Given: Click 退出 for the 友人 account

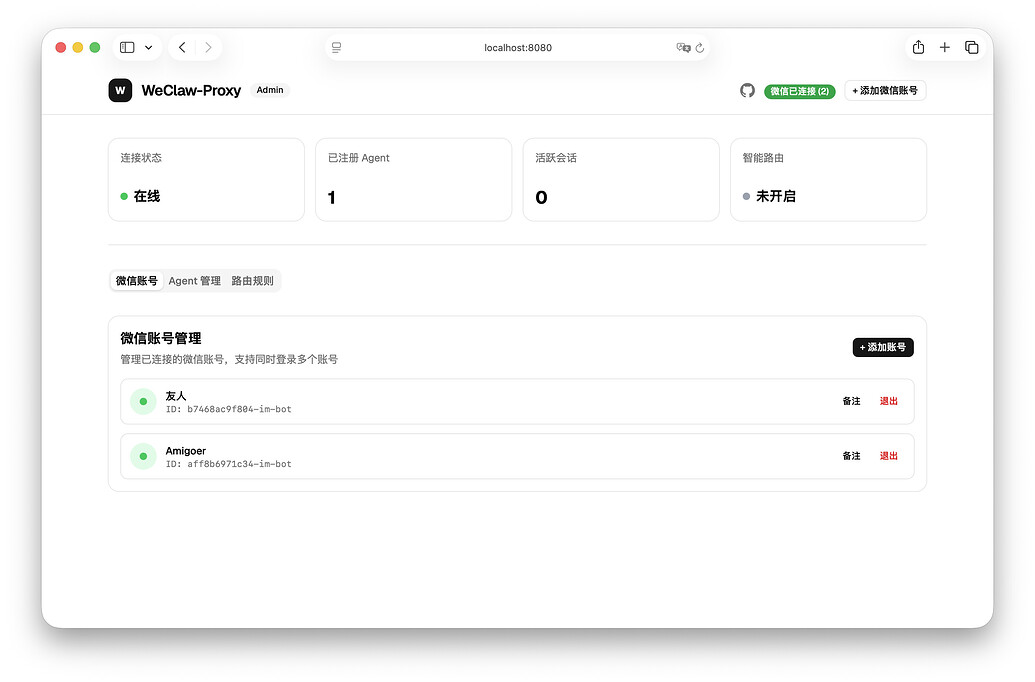Looking at the screenshot, I should 888,401.
